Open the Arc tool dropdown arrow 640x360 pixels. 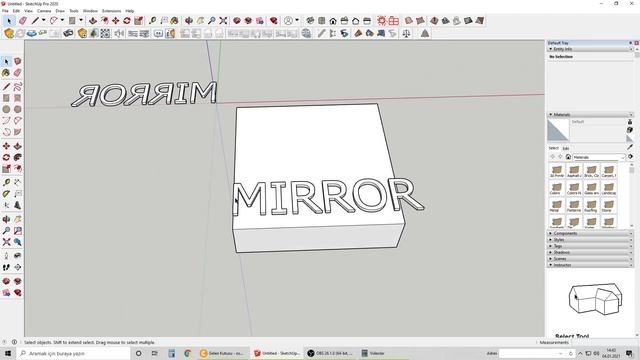62,20
